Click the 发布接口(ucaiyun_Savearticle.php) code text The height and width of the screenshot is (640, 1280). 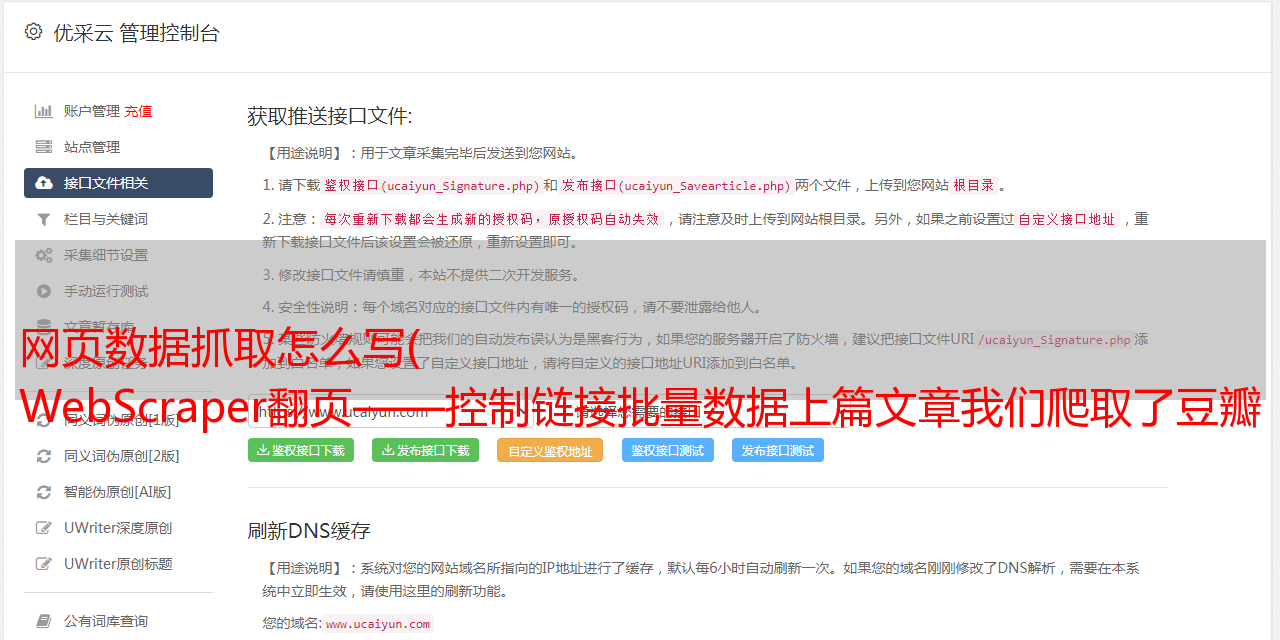coord(676,185)
